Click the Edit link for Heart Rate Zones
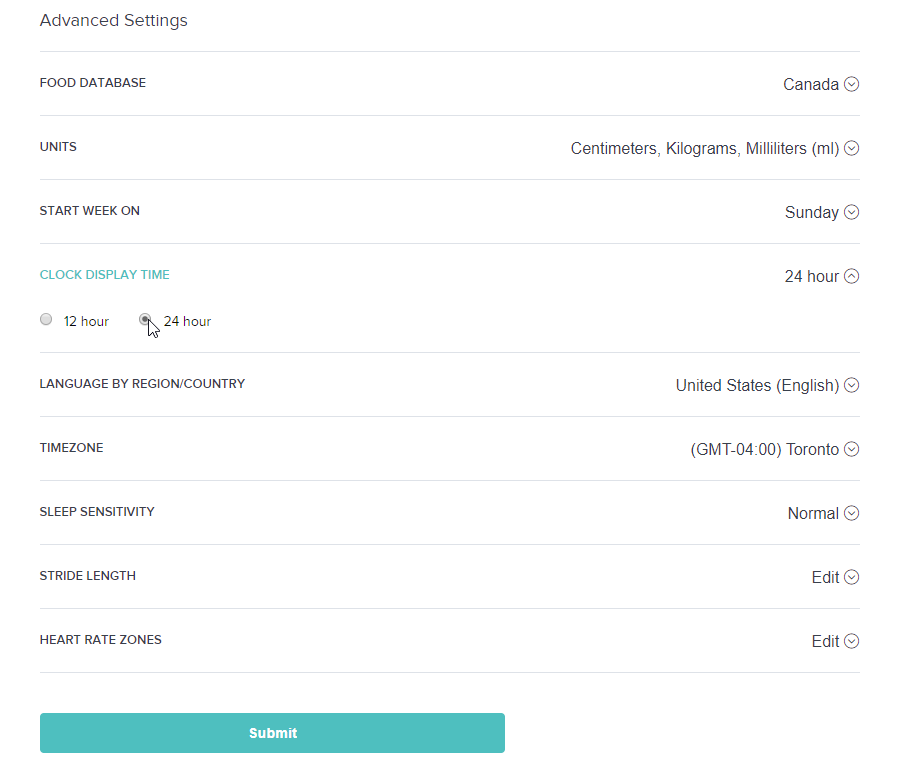The image size is (898, 768). pos(825,641)
